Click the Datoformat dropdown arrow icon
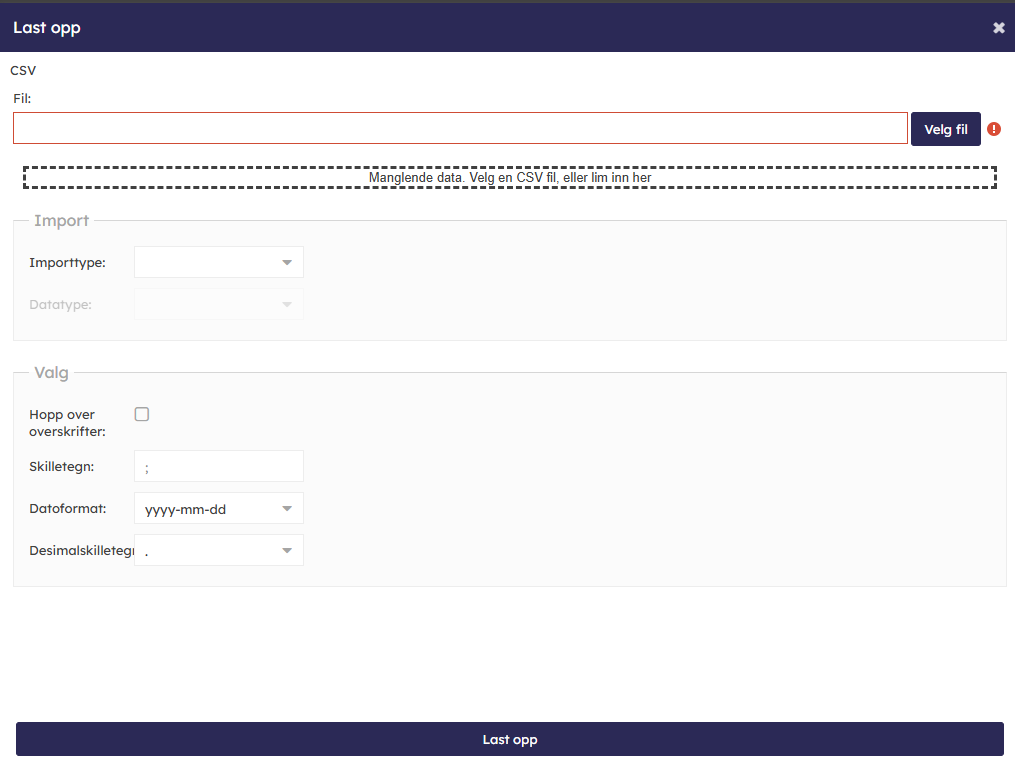This screenshot has width=1015, height=764. pyautogui.click(x=287, y=509)
